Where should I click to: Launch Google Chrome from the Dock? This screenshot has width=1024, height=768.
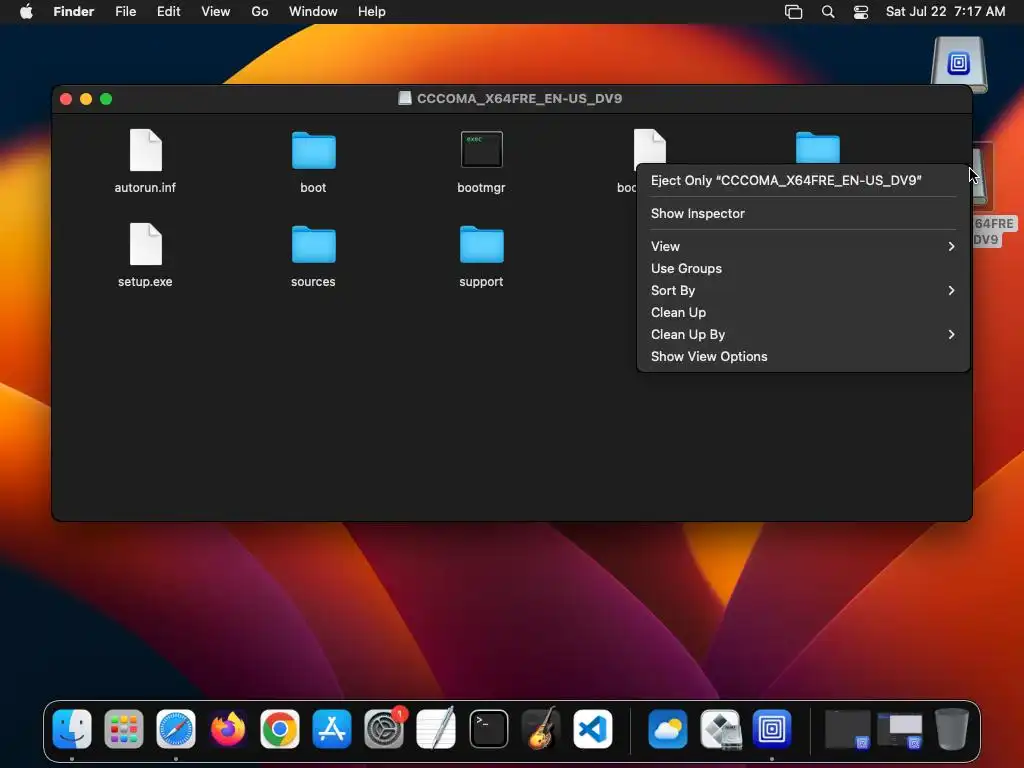[x=280, y=728]
